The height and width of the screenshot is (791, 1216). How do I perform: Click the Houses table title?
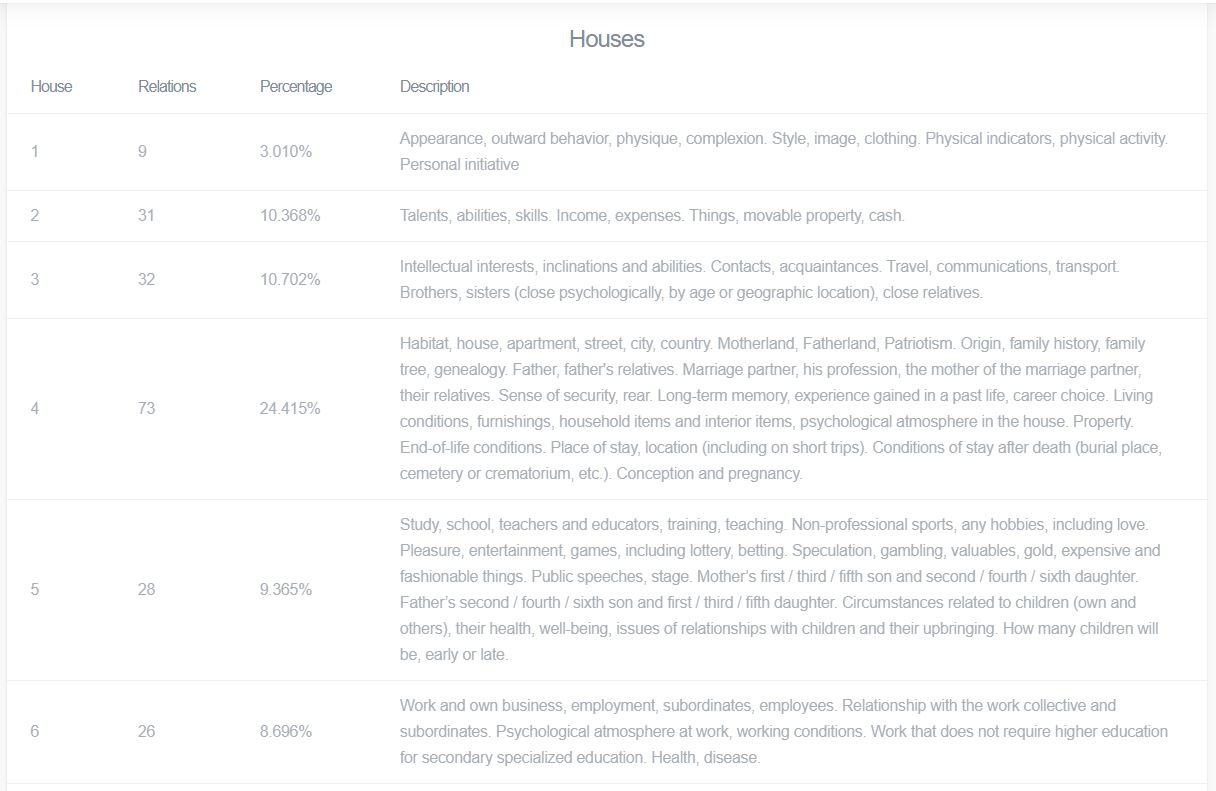point(607,39)
